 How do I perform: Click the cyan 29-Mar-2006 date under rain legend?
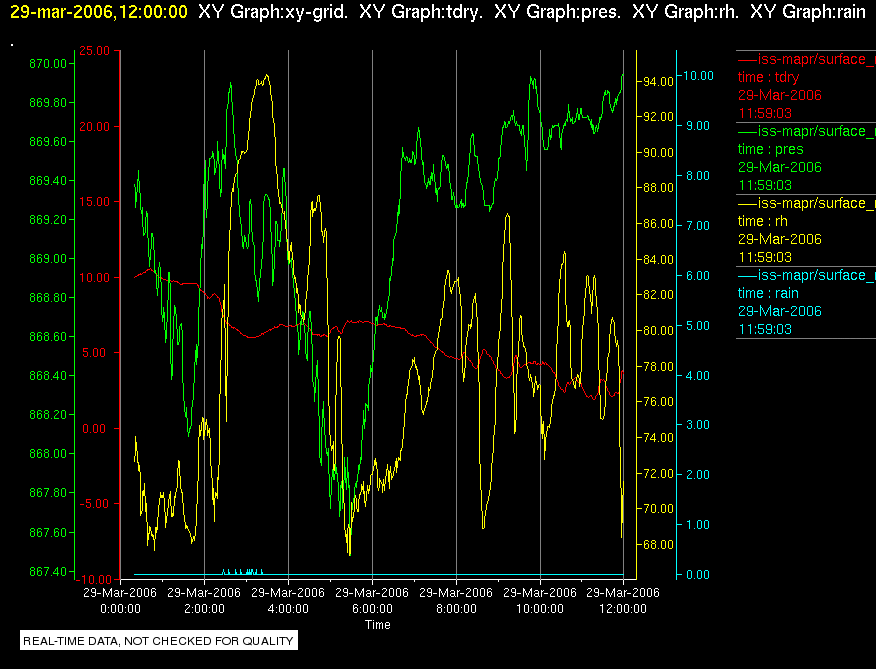pos(779,311)
